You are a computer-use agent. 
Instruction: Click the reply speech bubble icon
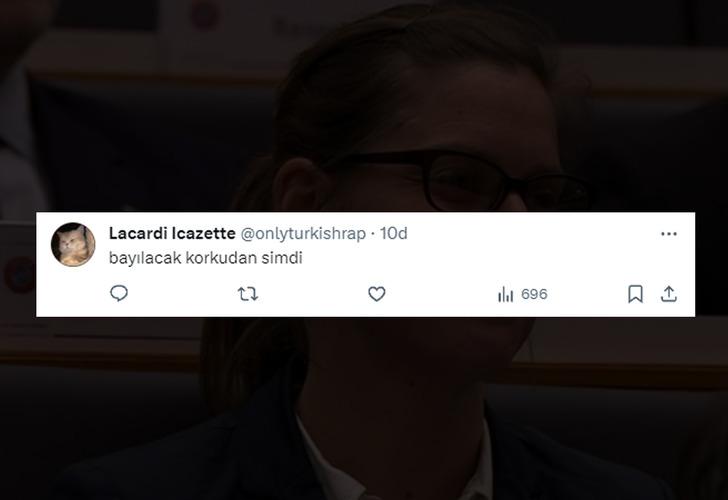pos(119,293)
